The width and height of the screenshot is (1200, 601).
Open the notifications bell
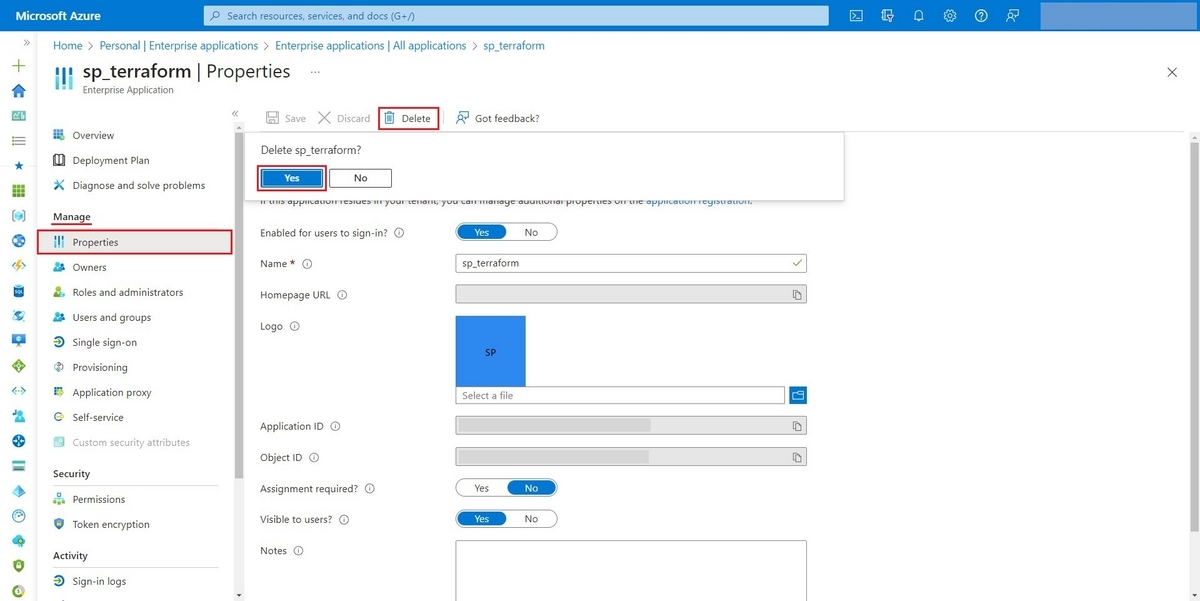point(918,15)
